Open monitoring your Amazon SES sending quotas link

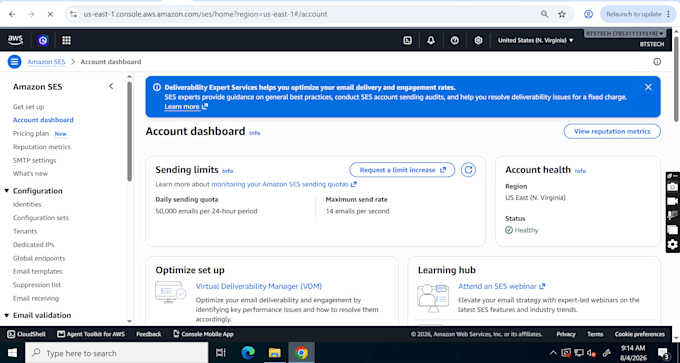tap(284, 184)
